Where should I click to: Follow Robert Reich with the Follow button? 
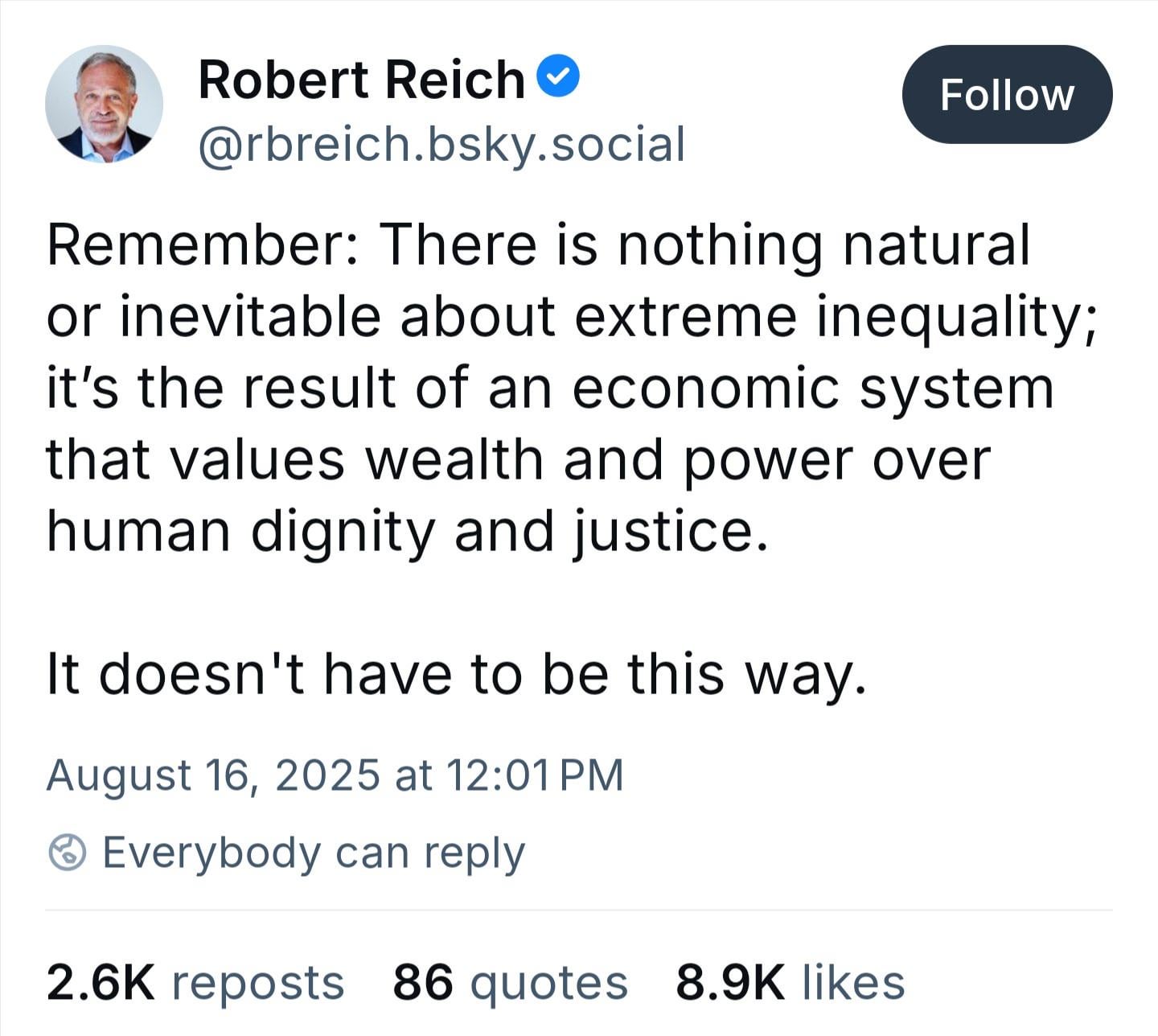tap(1007, 95)
